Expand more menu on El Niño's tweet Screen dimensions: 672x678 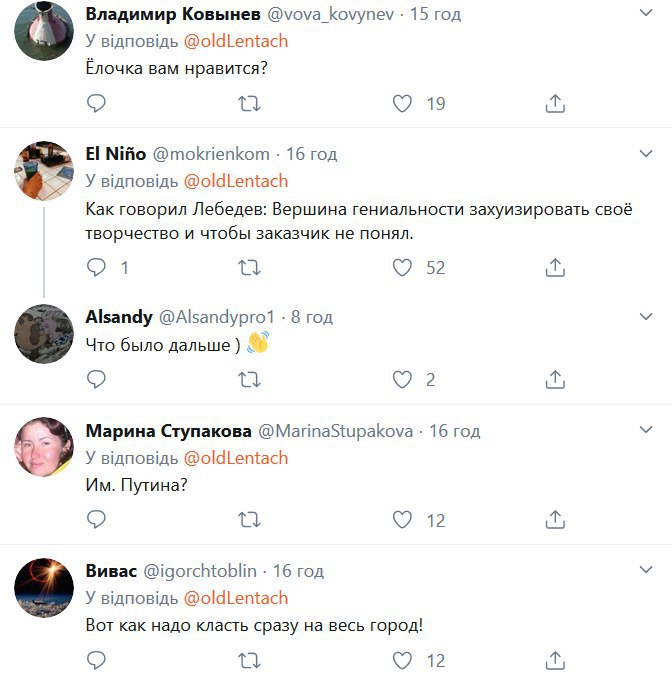[x=647, y=152]
